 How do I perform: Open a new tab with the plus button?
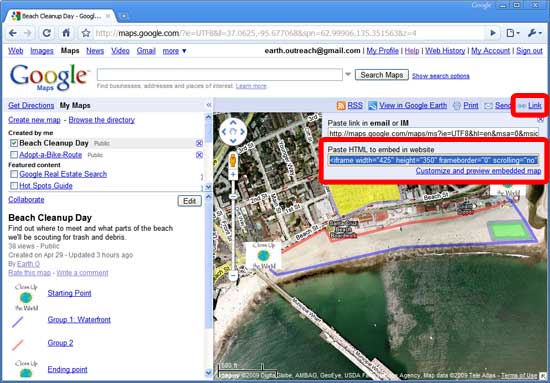pos(123,16)
